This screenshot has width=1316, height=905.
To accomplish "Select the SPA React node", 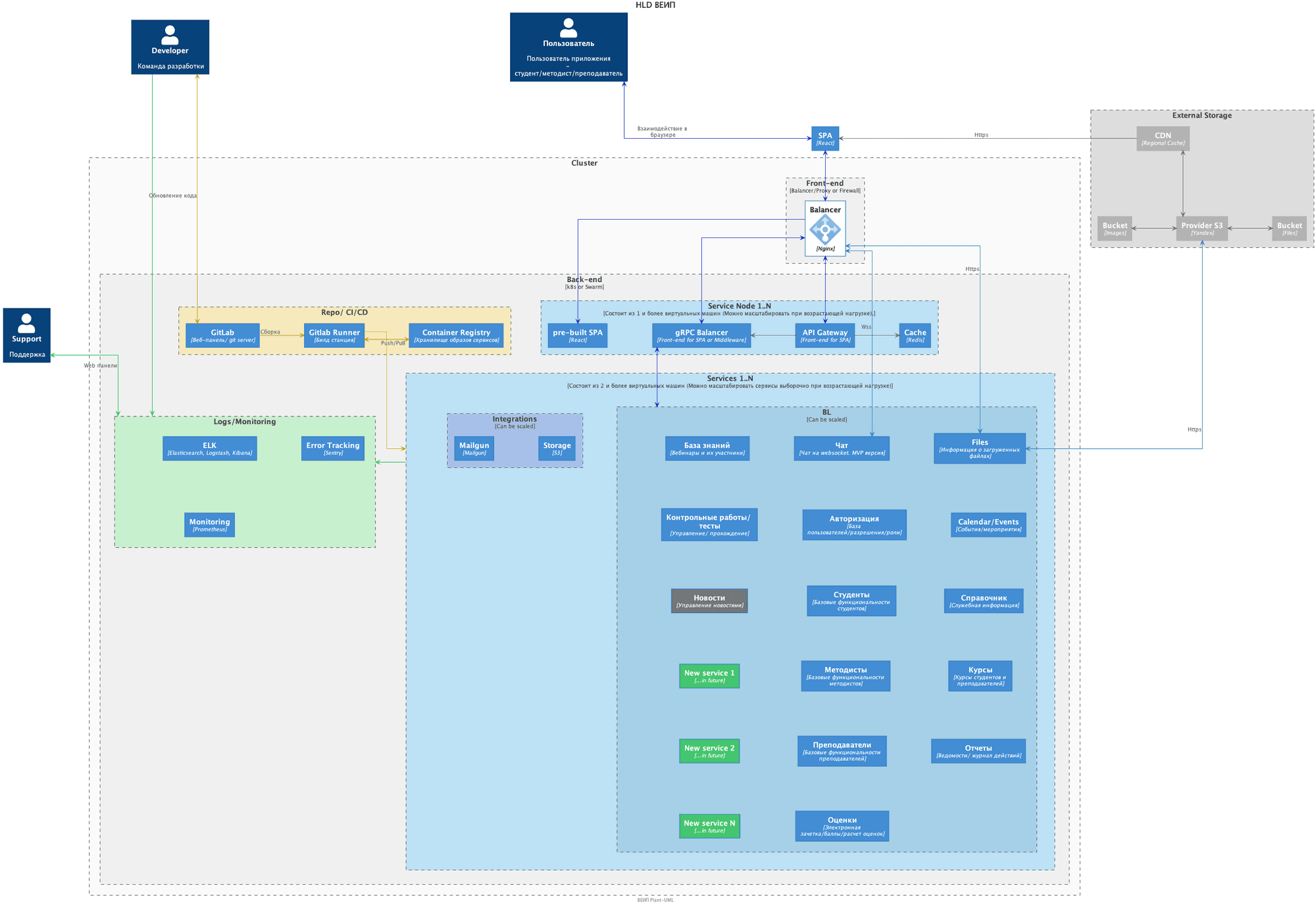I will pyautogui.click(x=824, y=138).
